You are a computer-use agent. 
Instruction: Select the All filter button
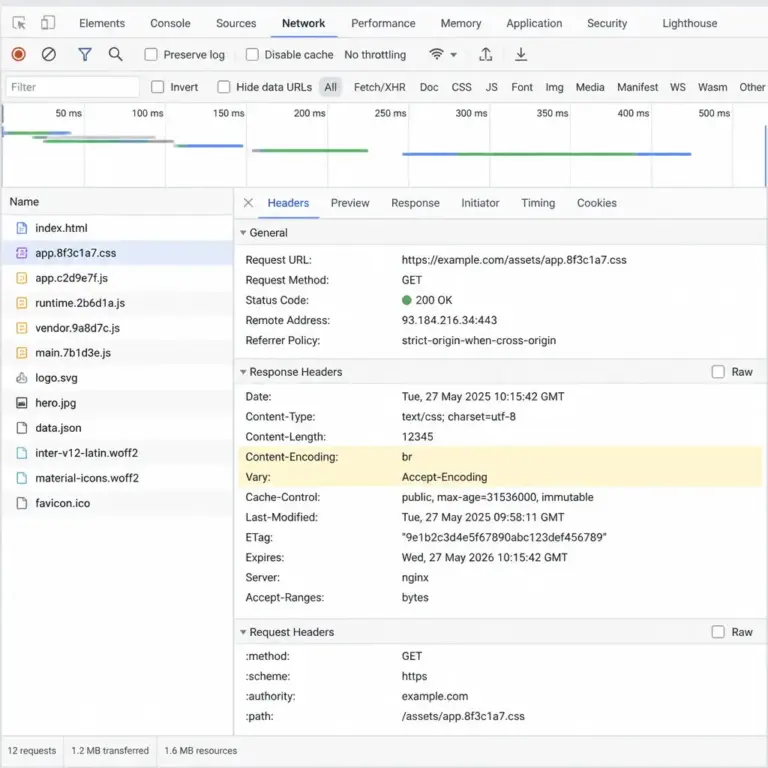point(330,87)
